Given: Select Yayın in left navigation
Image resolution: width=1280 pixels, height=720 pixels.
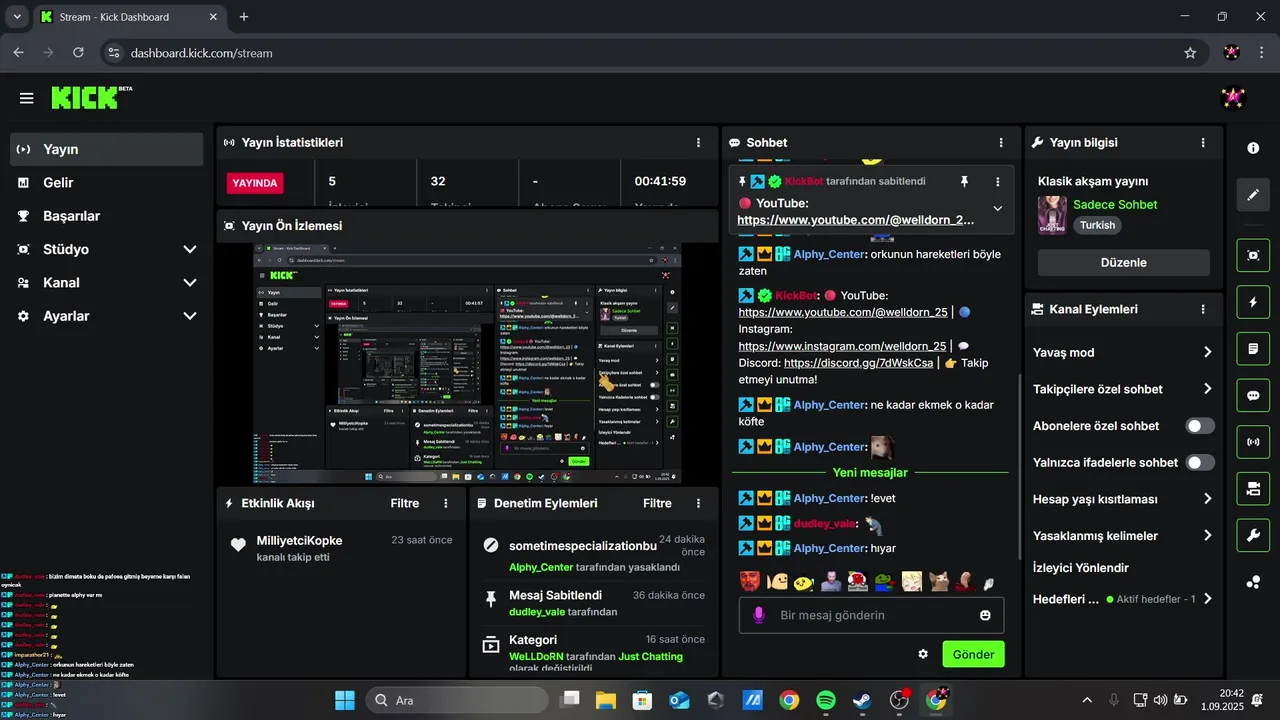Looking at the screenshot, I should [x=108, y=149].
